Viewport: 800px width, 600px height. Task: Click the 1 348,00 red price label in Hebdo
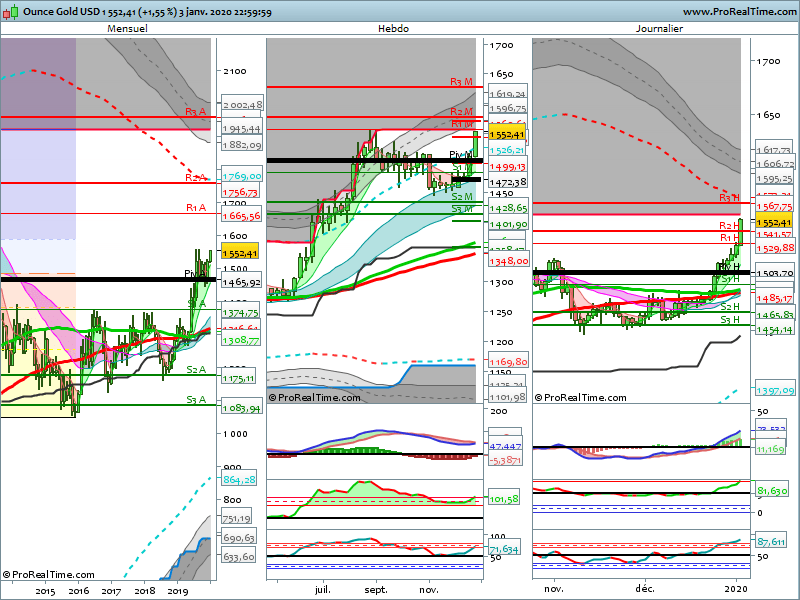tap(508, 262)
